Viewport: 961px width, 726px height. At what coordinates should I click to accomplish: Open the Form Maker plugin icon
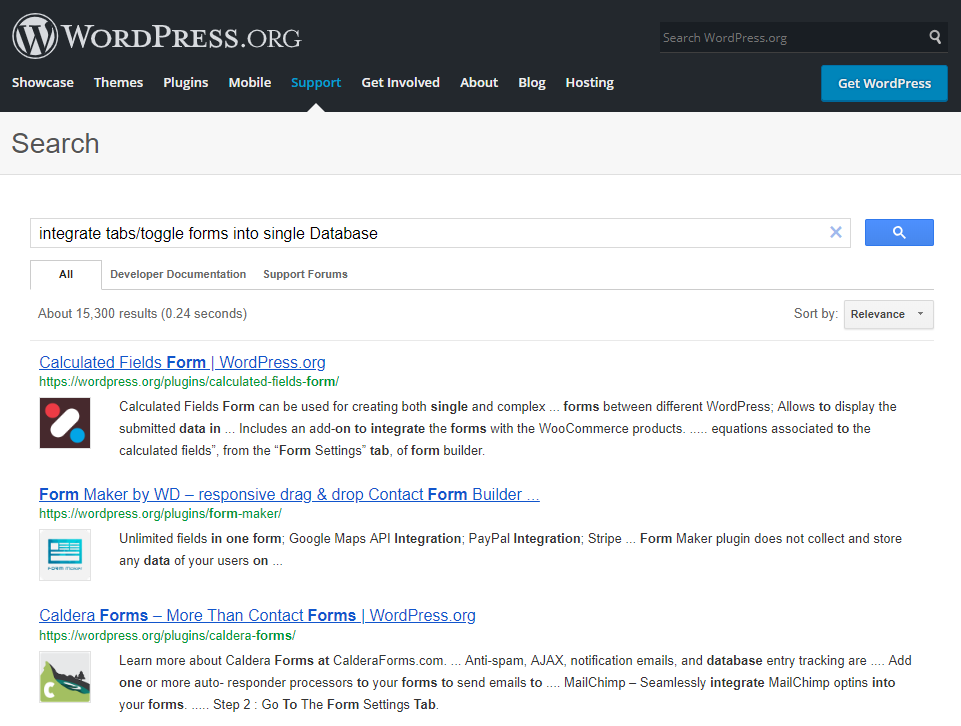(65, 554)
